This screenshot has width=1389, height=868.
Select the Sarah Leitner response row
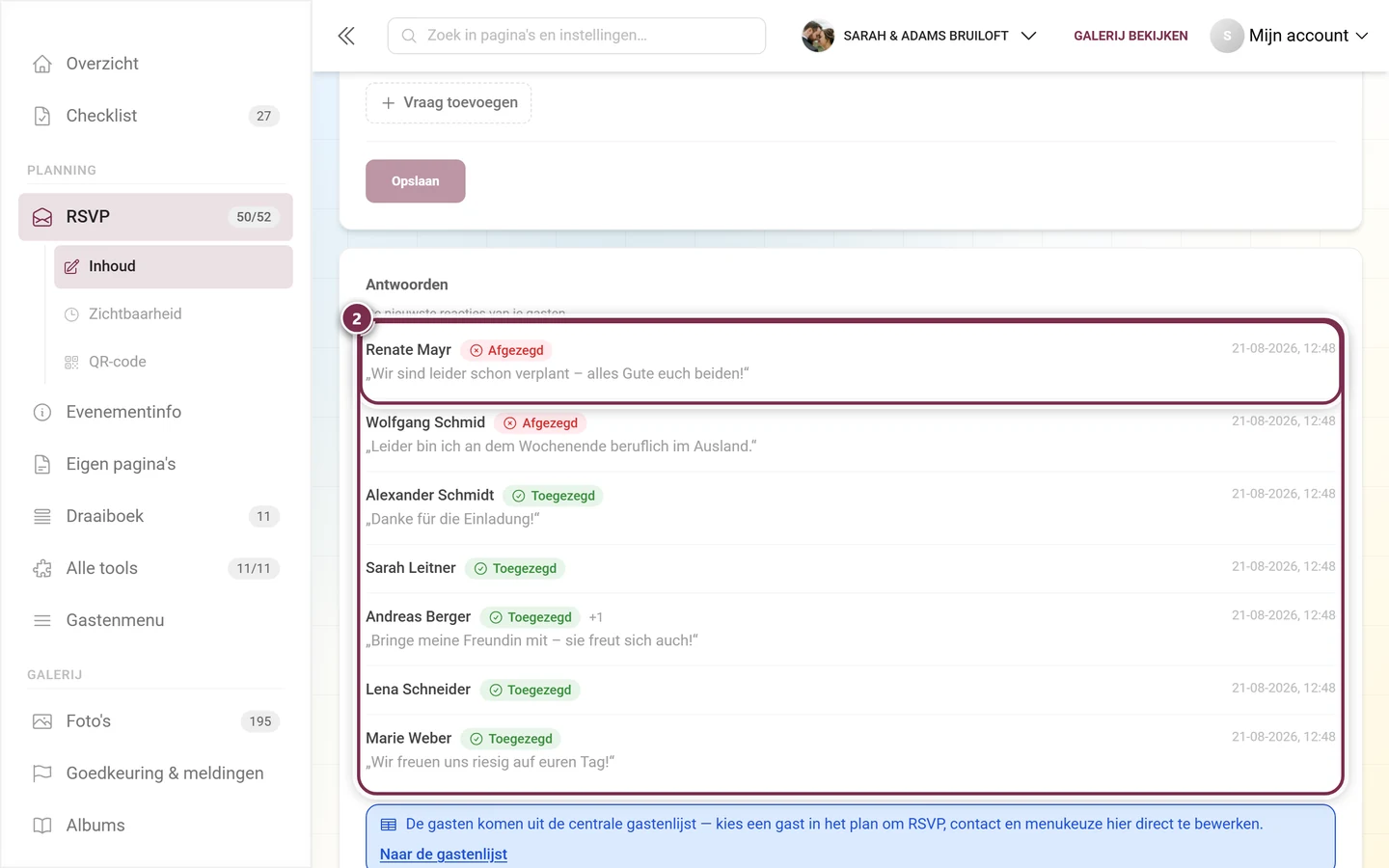(851, 568)
